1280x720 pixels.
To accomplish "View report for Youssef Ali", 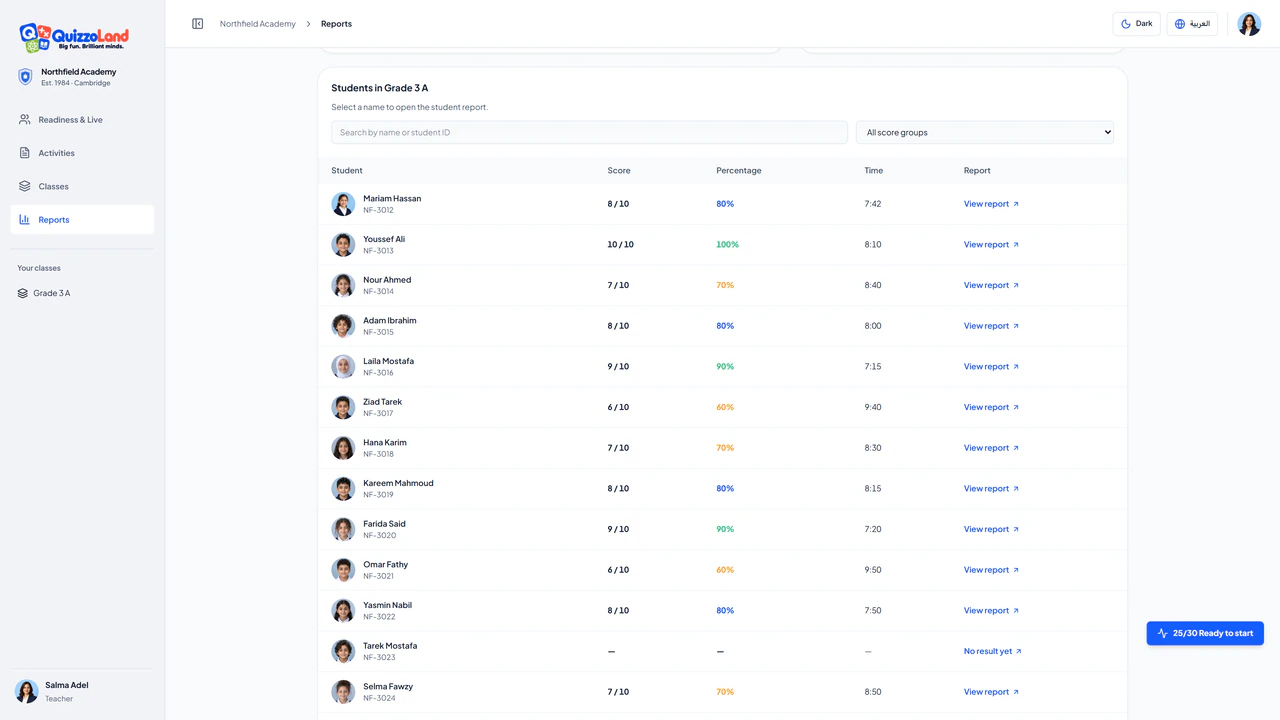I will (991, 245).
